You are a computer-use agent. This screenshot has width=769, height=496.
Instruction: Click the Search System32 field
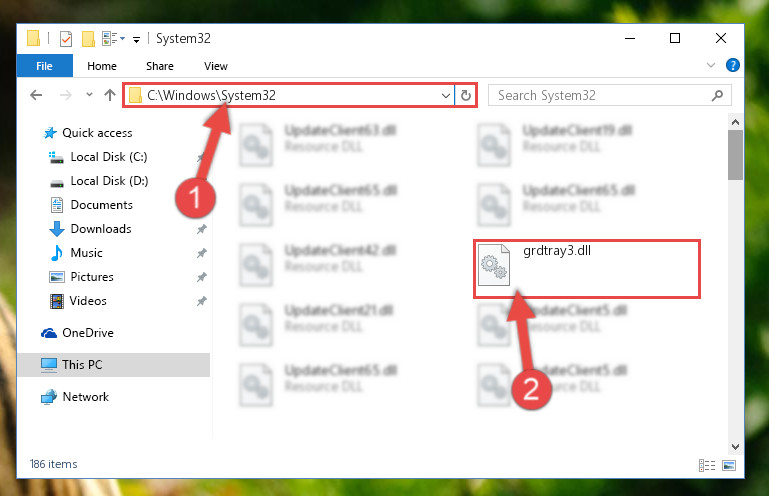click(x=603, y=95)
